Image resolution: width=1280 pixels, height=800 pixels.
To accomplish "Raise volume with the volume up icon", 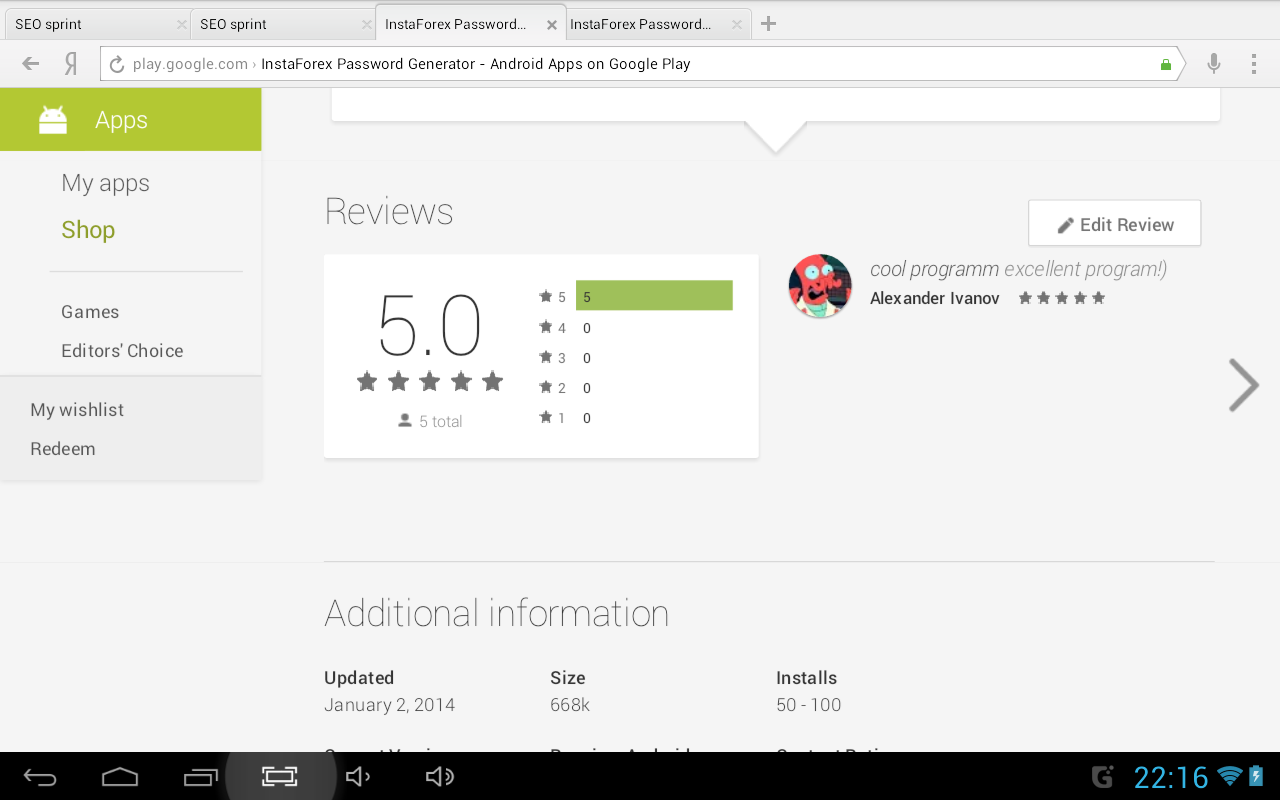I will [439, 777].
